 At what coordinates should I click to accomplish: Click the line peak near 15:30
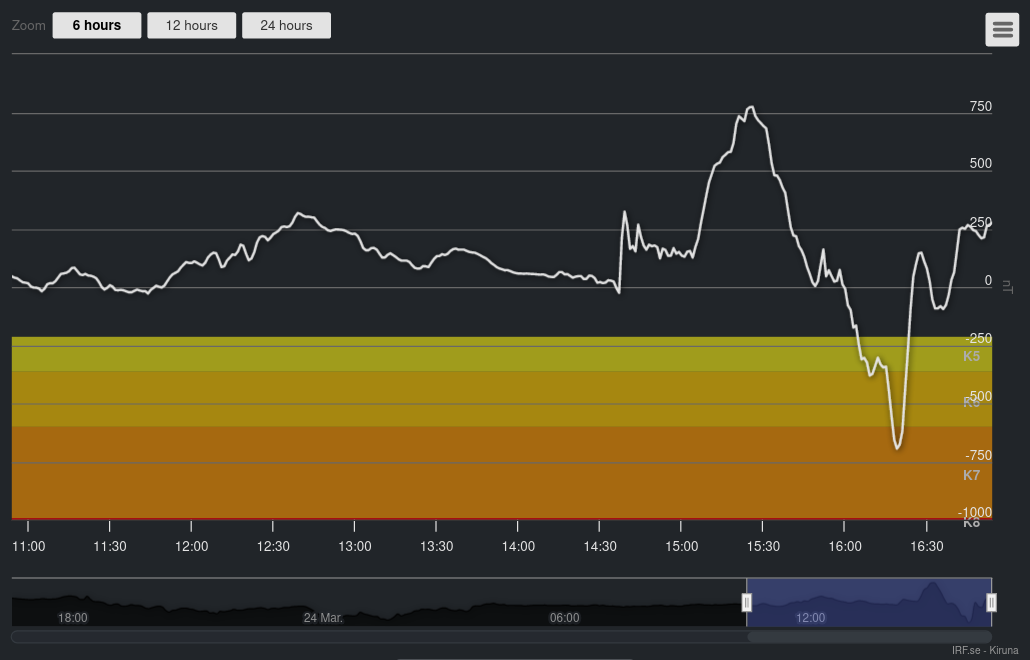point(750,107)
